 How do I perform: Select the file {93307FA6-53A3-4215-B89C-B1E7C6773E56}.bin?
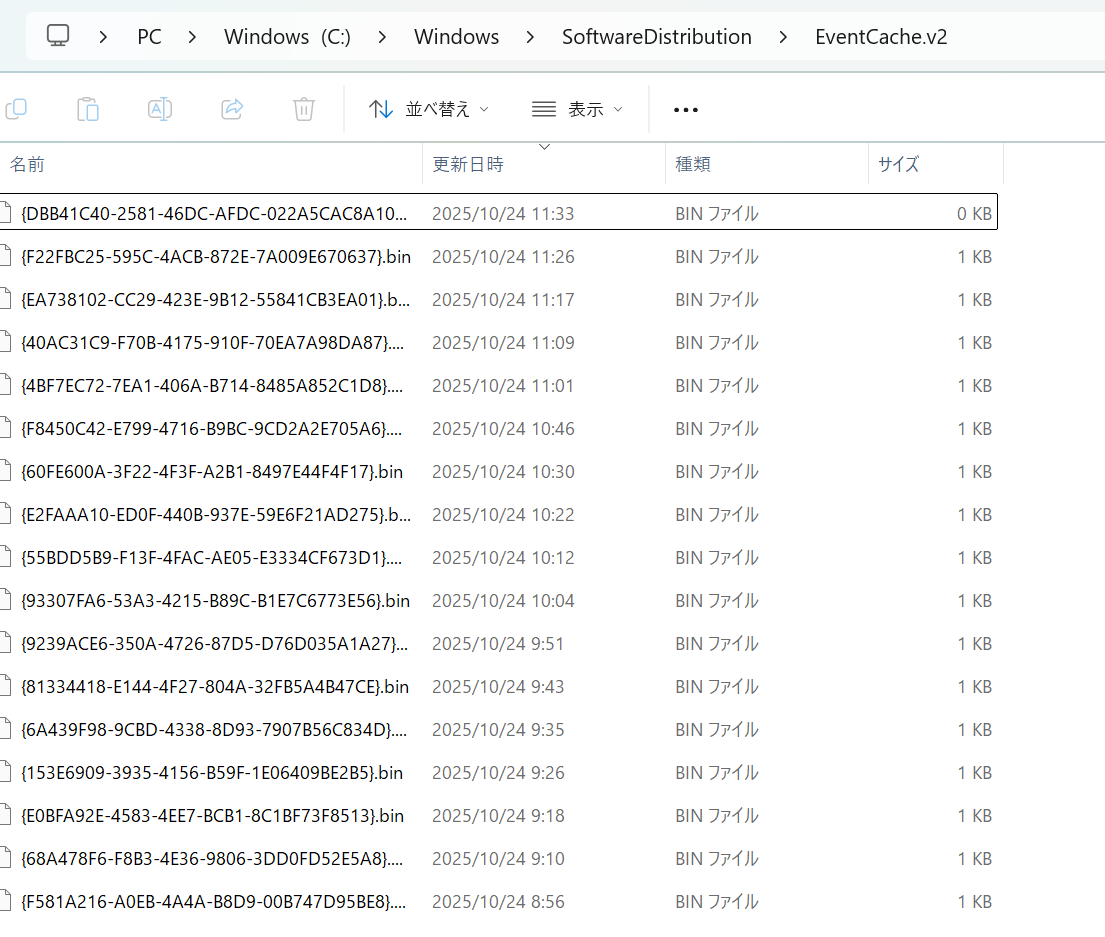click(499, 600)
